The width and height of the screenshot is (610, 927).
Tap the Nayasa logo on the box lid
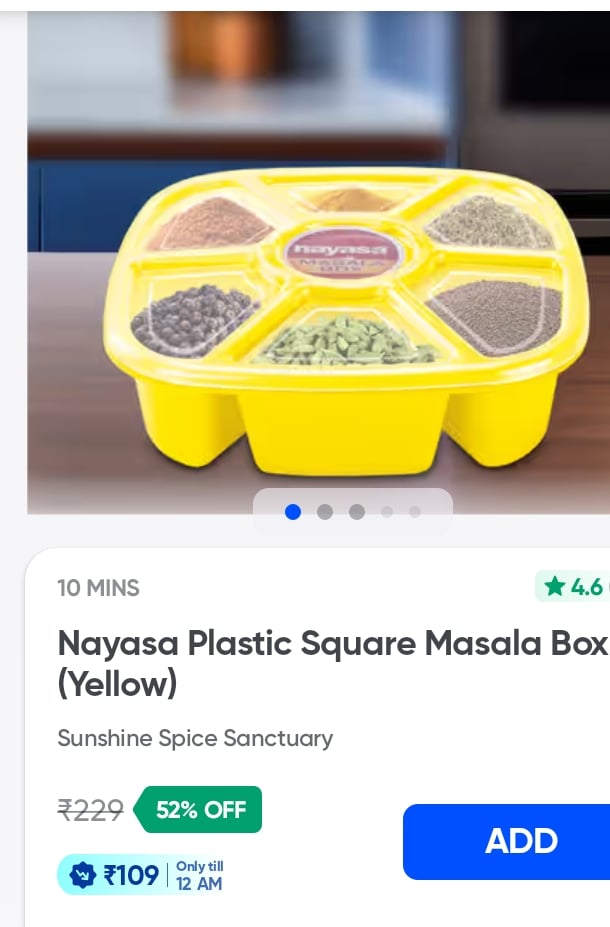(x=336, y=250)
